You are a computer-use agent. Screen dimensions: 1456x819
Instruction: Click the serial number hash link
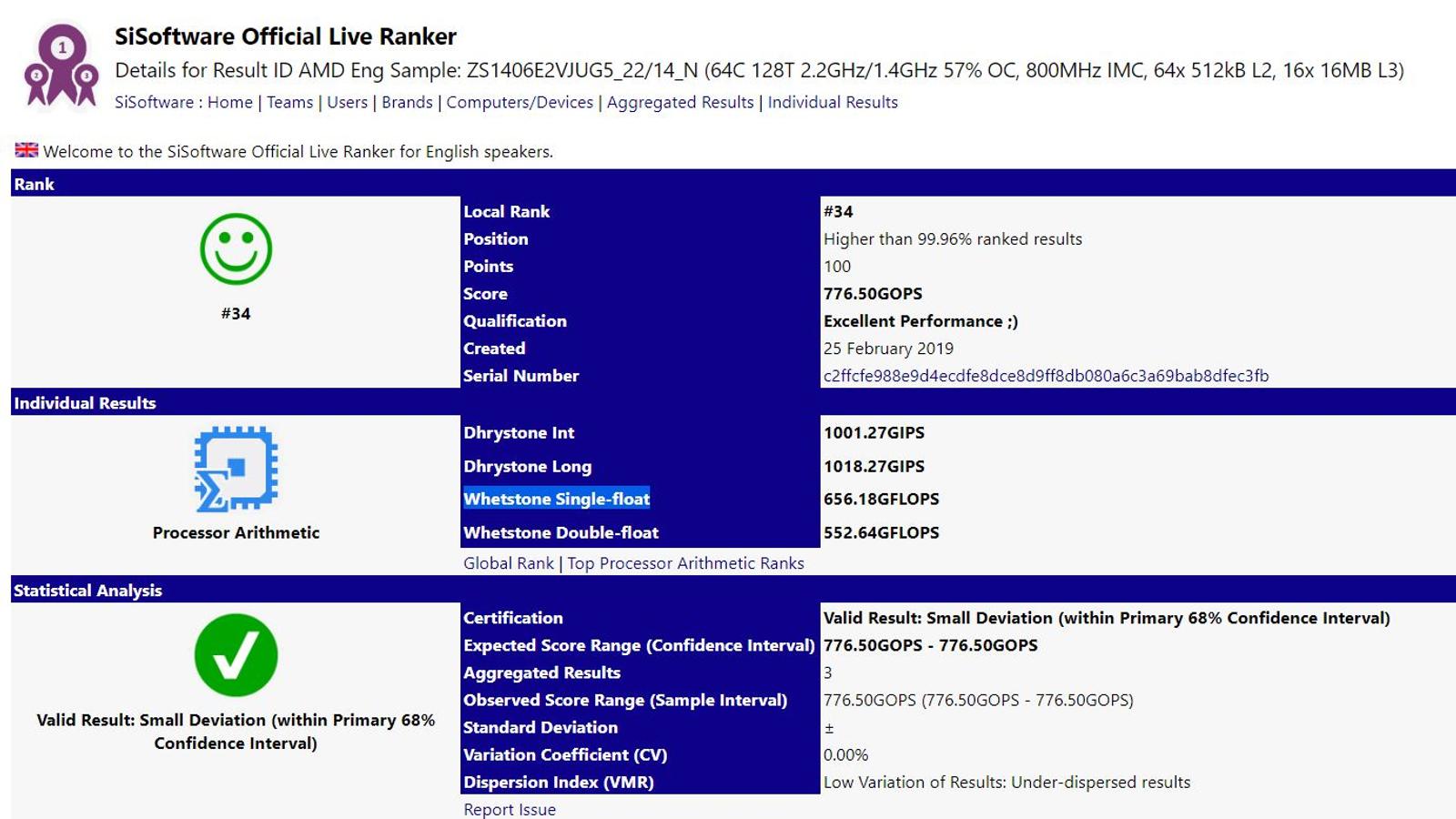pyautogui.click(x=1046, y=376)
